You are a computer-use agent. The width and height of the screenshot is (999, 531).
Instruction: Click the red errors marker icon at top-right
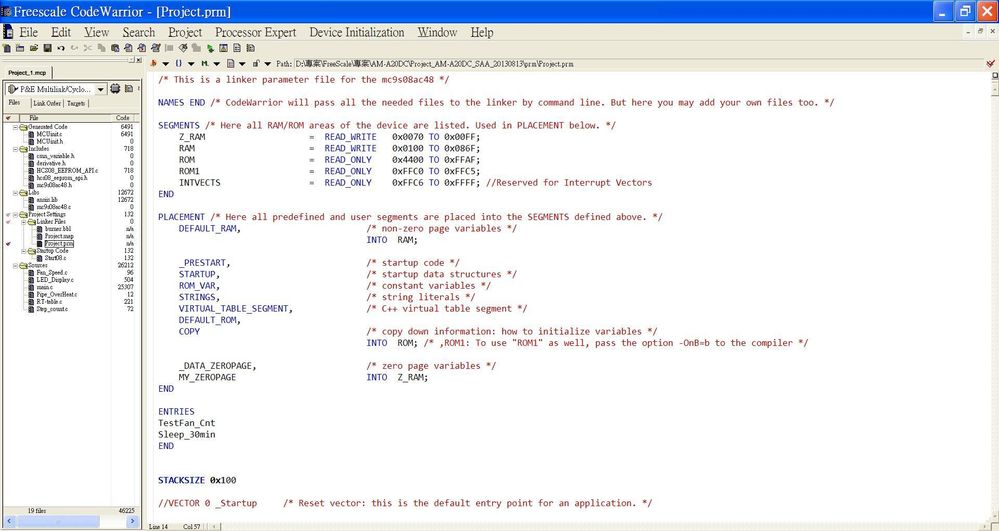pos(990,63)
